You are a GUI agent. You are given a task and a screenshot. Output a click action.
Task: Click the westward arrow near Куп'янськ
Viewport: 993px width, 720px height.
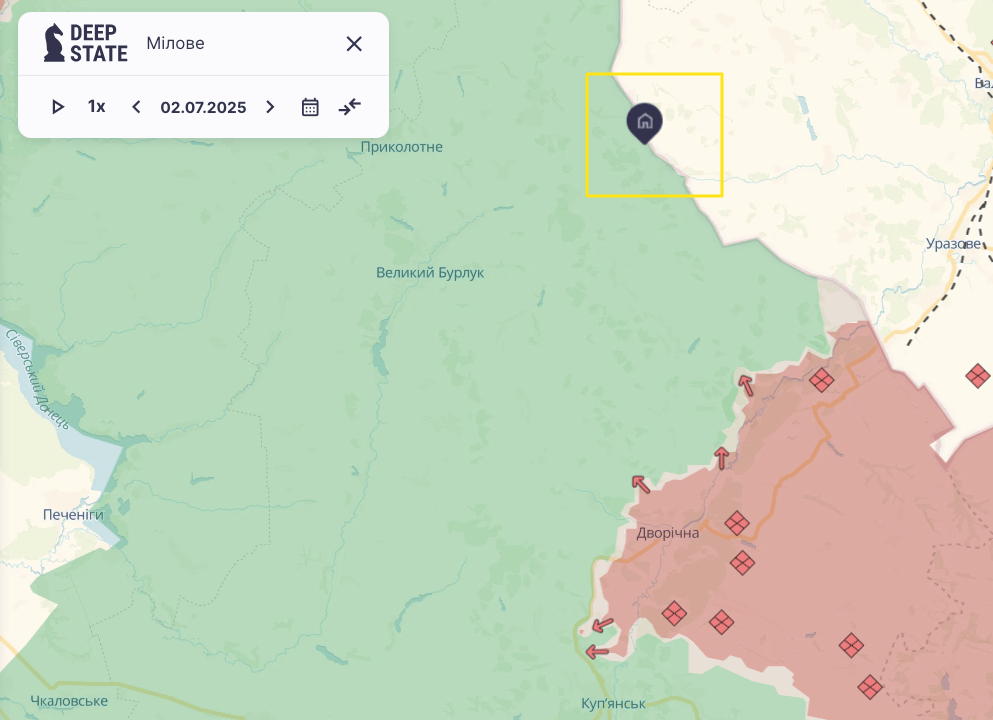(597, 651)
